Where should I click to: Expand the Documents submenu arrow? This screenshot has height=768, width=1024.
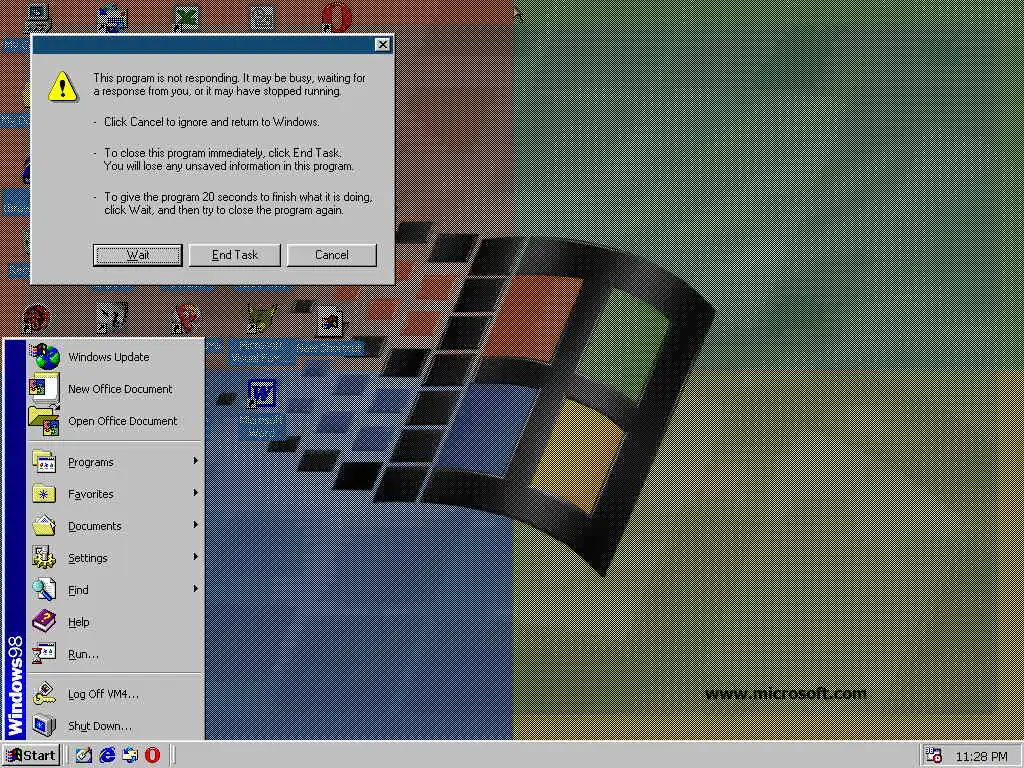(195, 525)
